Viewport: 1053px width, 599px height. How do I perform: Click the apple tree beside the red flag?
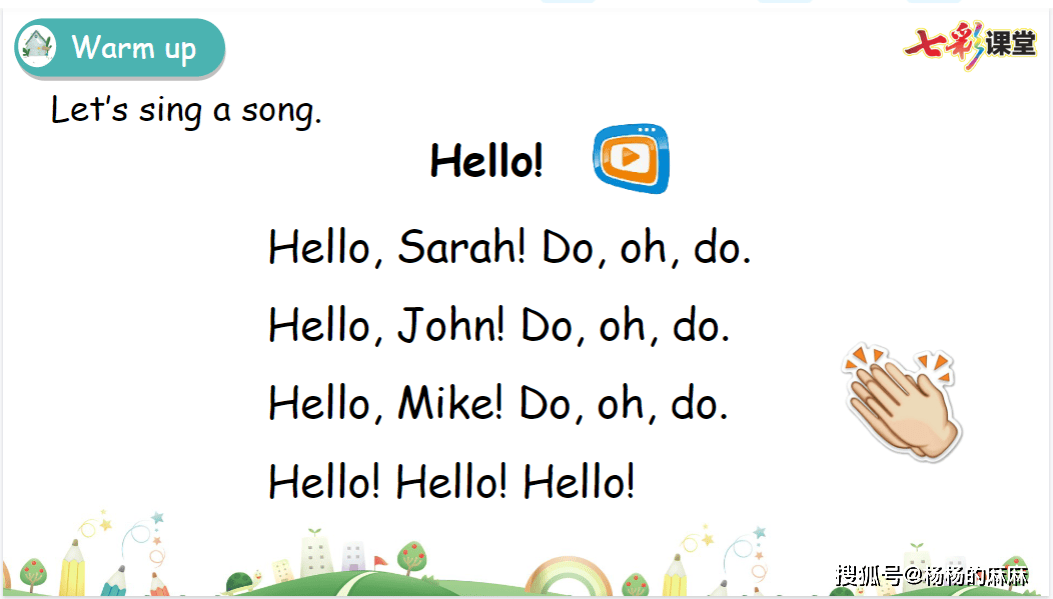click(x=411, y=560)
